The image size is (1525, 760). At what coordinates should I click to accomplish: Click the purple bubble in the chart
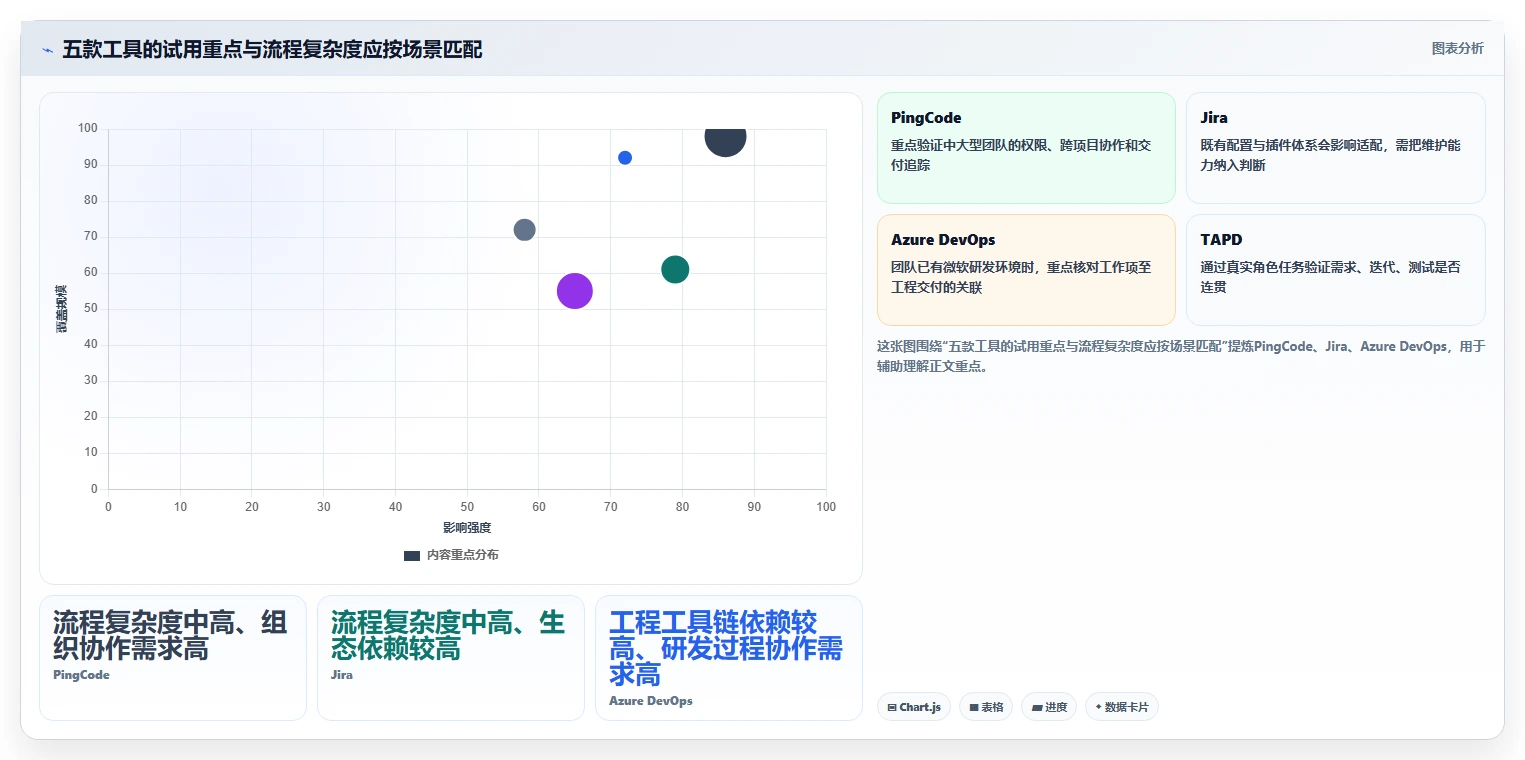pos(575,291)
